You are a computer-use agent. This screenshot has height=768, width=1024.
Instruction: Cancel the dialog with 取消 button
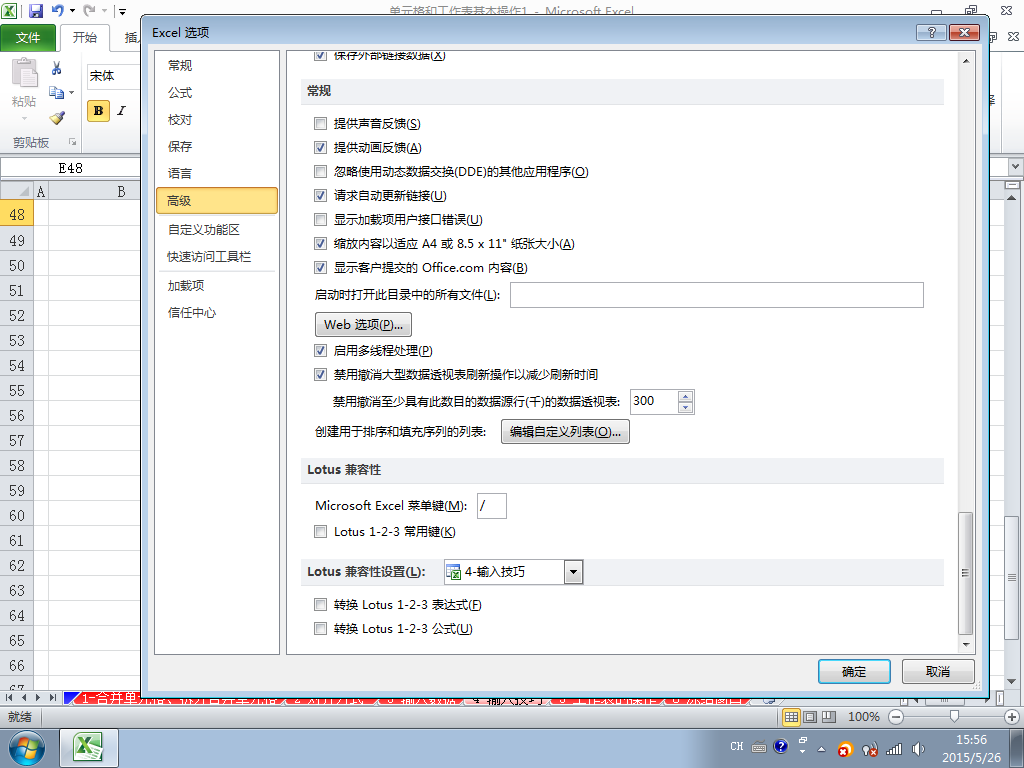tap(938, 671)
